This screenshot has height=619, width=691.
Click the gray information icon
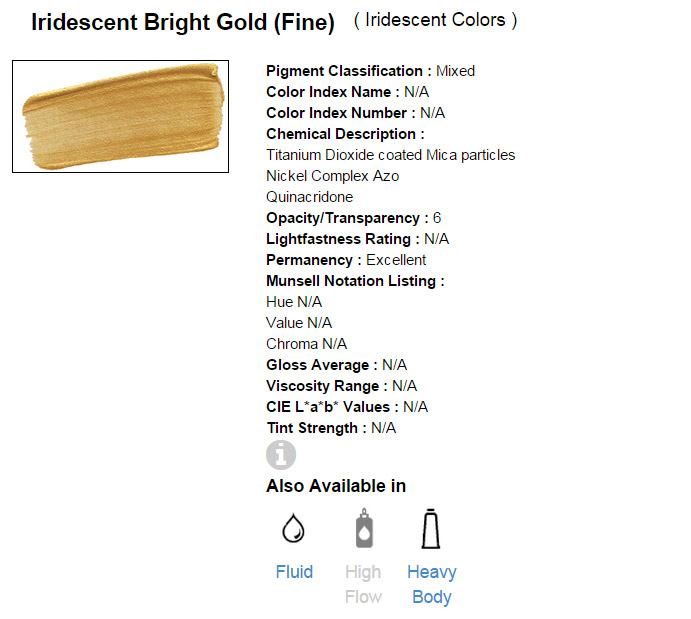pos(281,455)
